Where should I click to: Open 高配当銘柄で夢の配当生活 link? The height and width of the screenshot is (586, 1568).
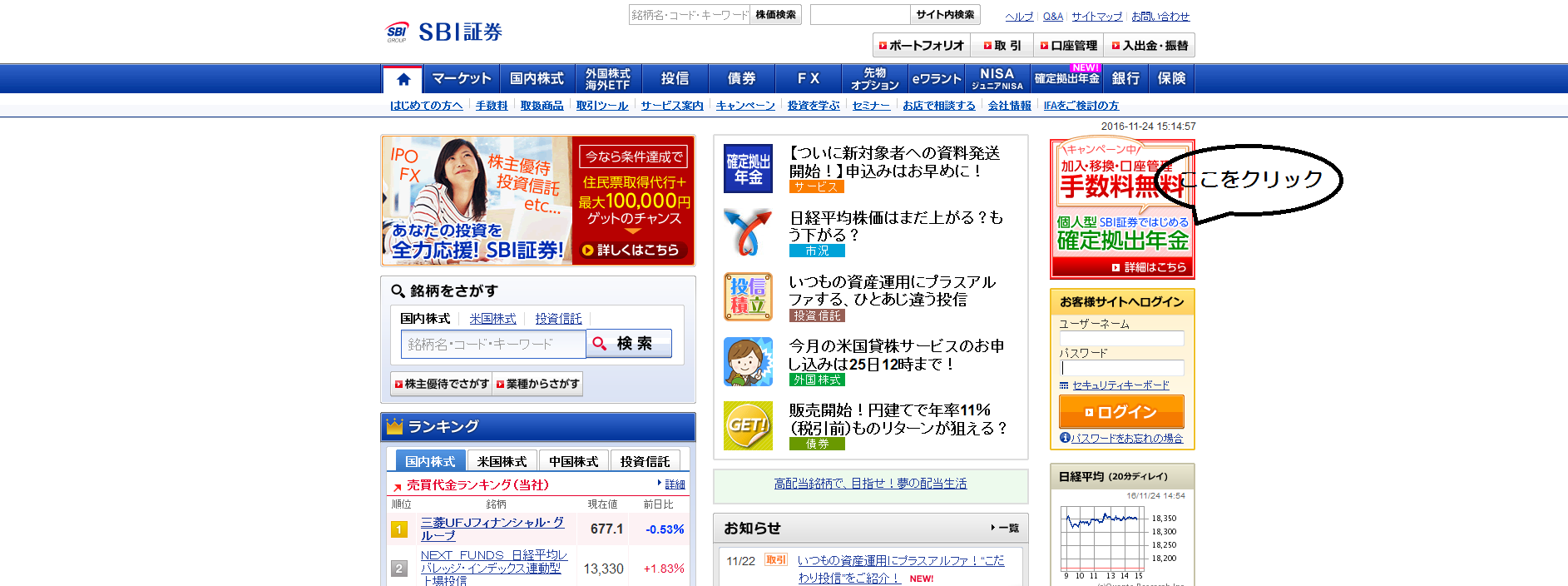click(870, 484)
